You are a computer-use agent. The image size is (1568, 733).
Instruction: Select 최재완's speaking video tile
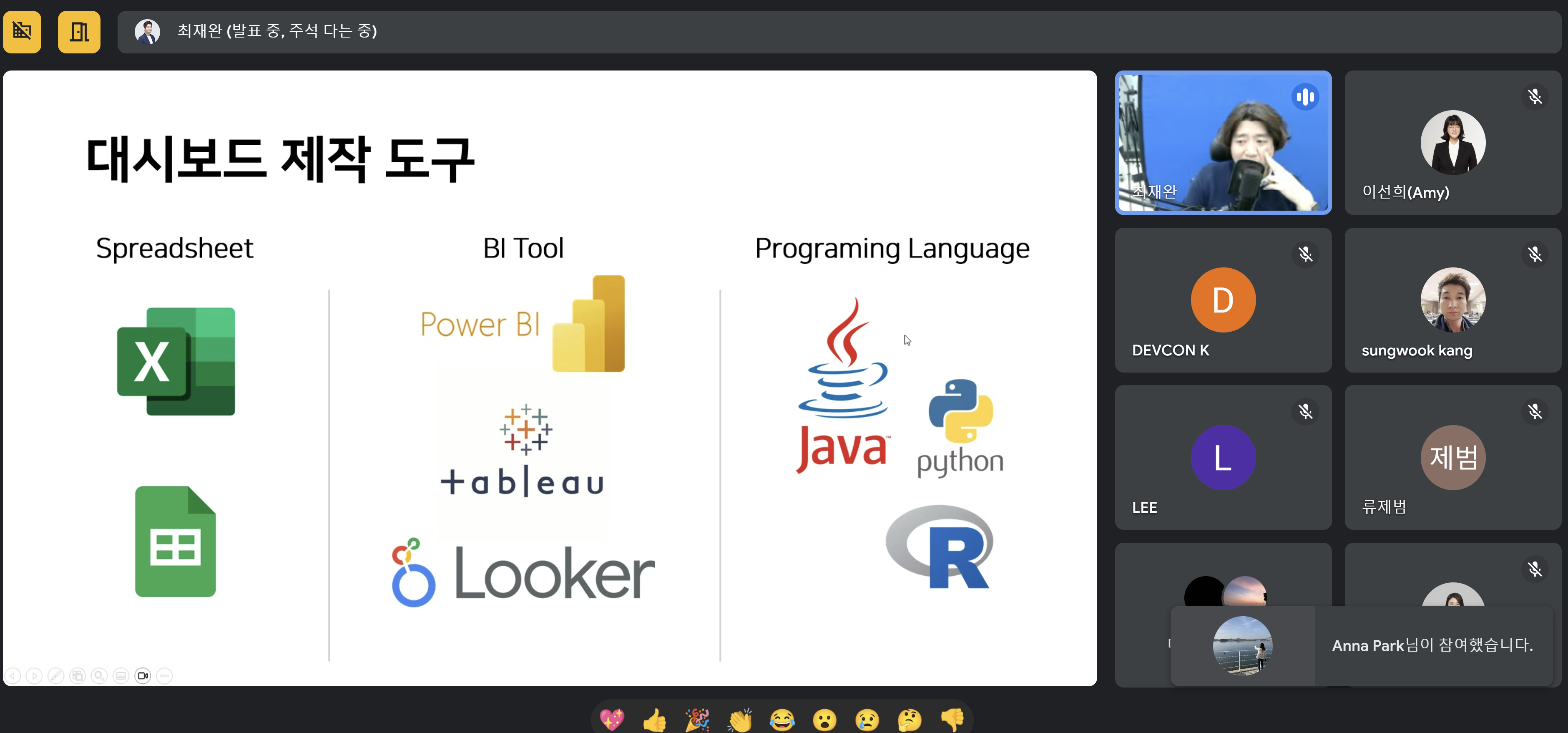point(1222,142)
